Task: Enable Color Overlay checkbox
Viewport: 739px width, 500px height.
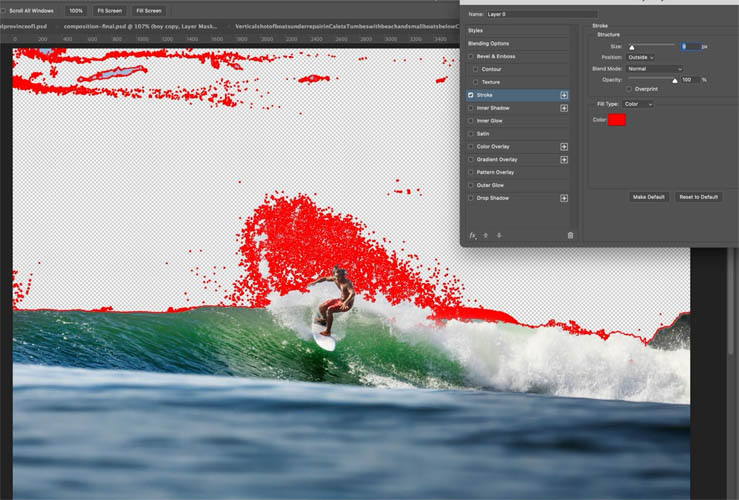Action: click(470, 147)
